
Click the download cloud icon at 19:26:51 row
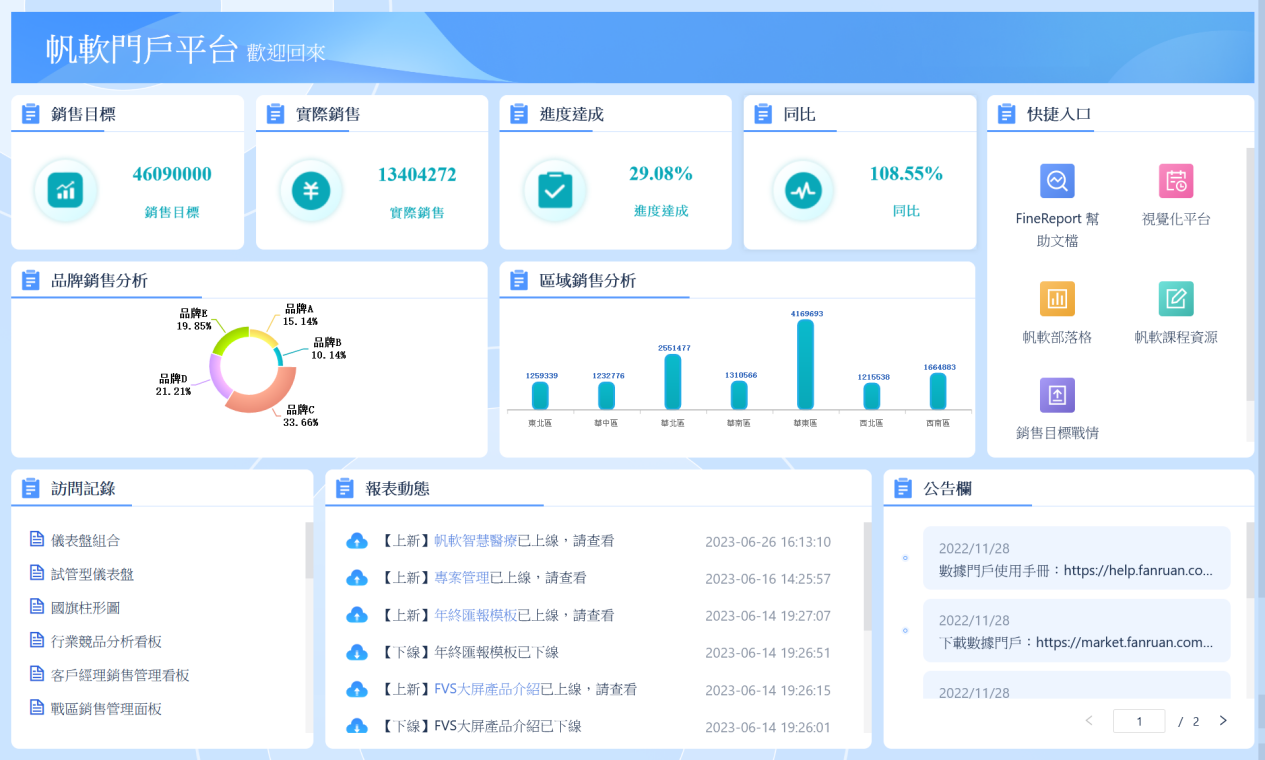click(356, 652)
